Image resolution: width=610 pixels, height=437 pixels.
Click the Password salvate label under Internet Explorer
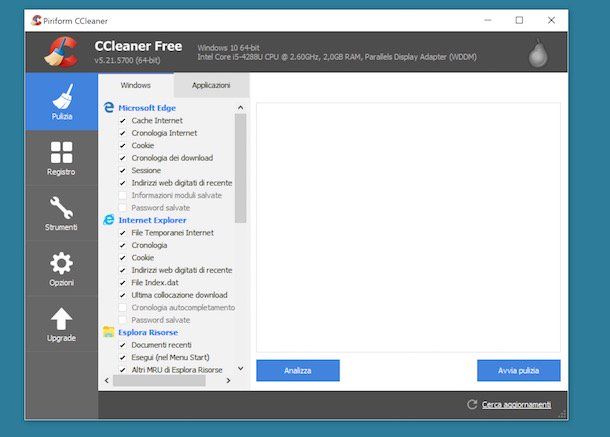click(161, 320)
